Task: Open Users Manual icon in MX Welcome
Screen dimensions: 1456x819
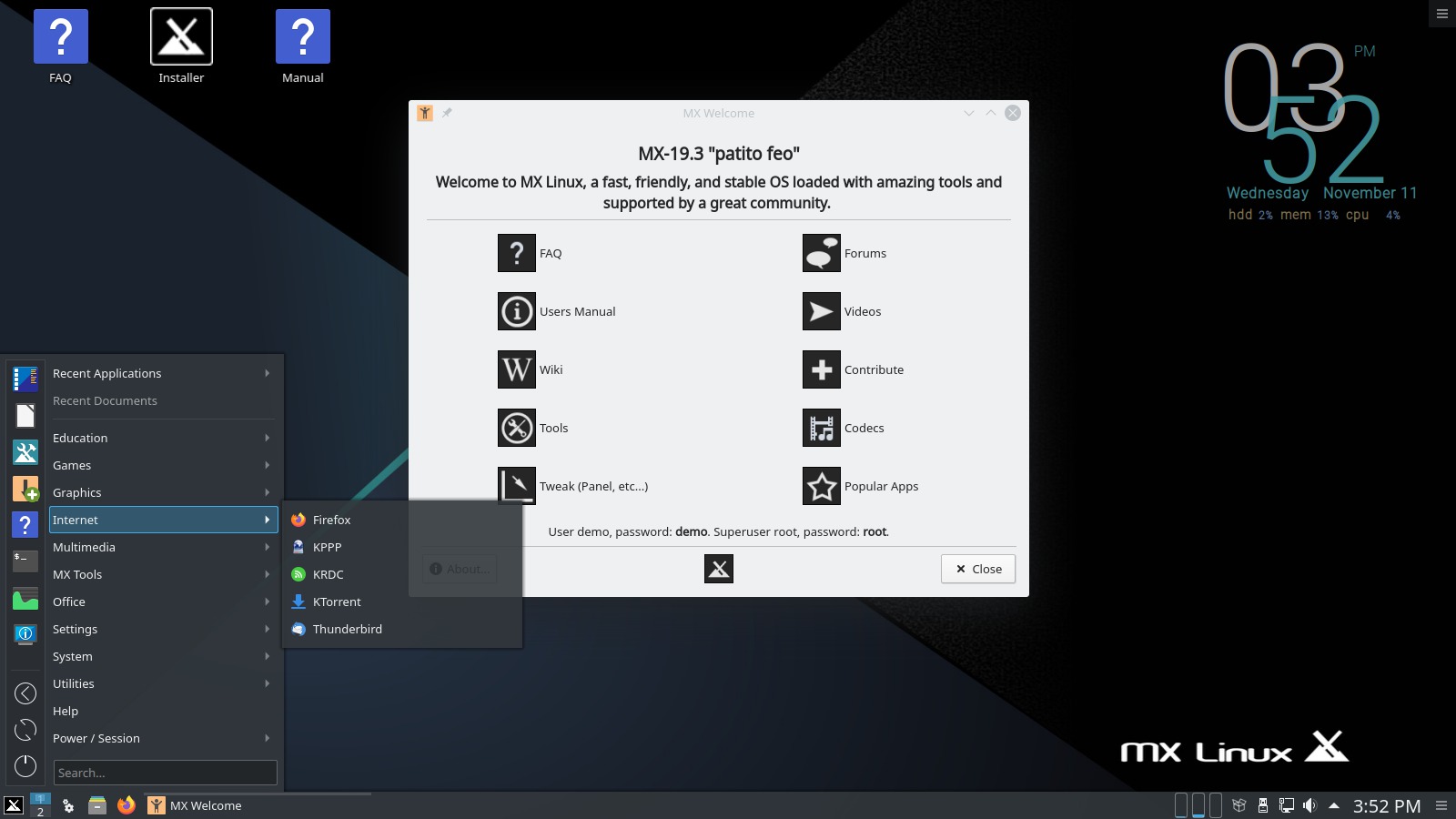Action: tap(516, 311)
